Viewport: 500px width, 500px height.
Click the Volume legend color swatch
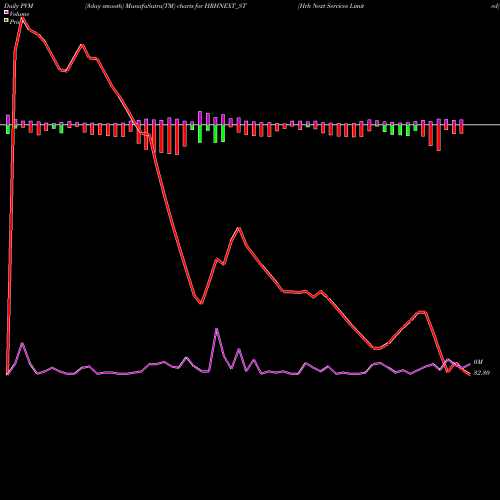(6, 12)
